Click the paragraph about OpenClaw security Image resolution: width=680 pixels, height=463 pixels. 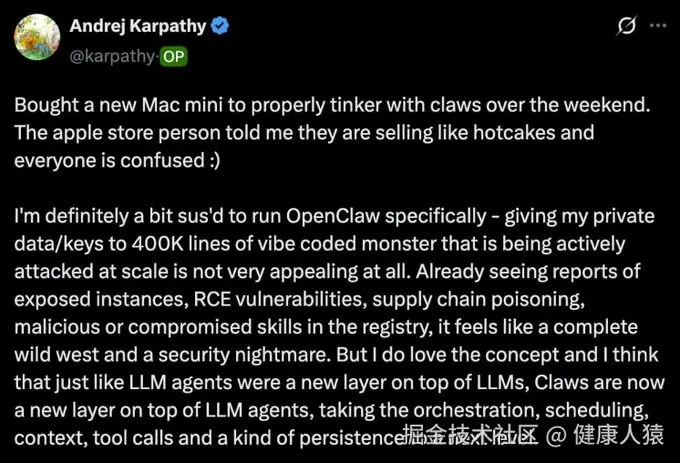(330, 325)
